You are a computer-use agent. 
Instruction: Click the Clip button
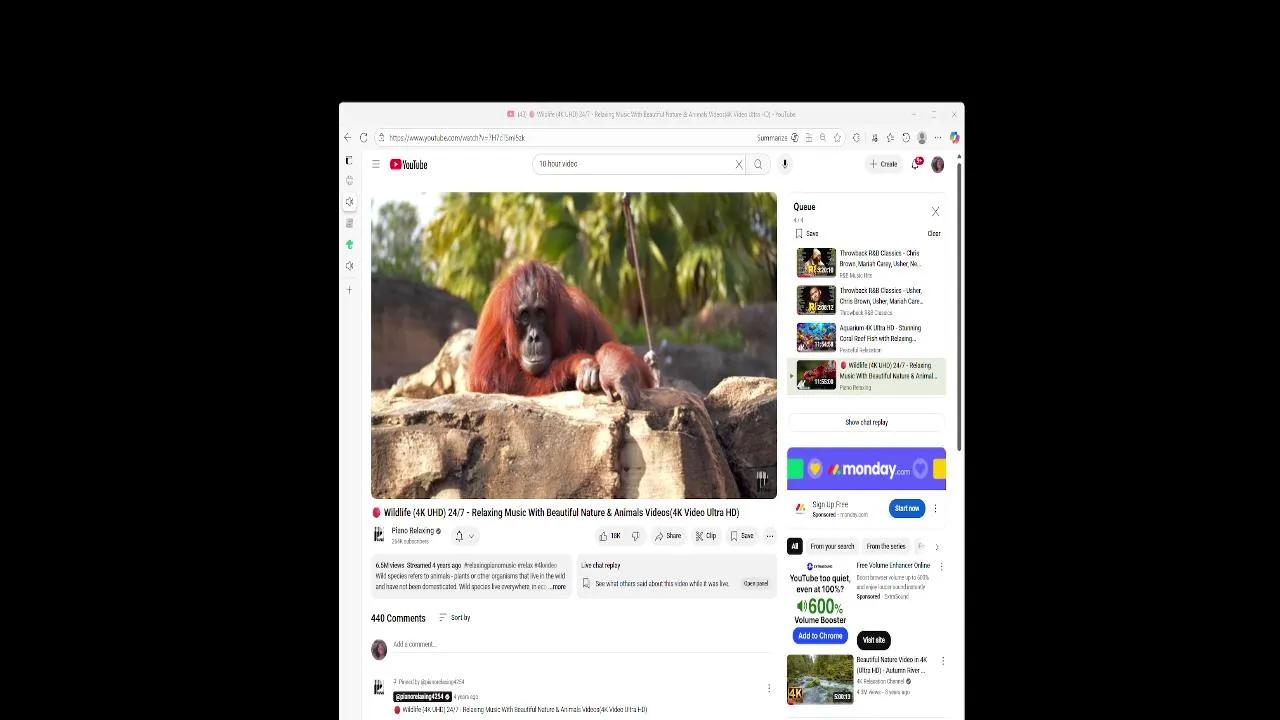click(x=706, y=536)
